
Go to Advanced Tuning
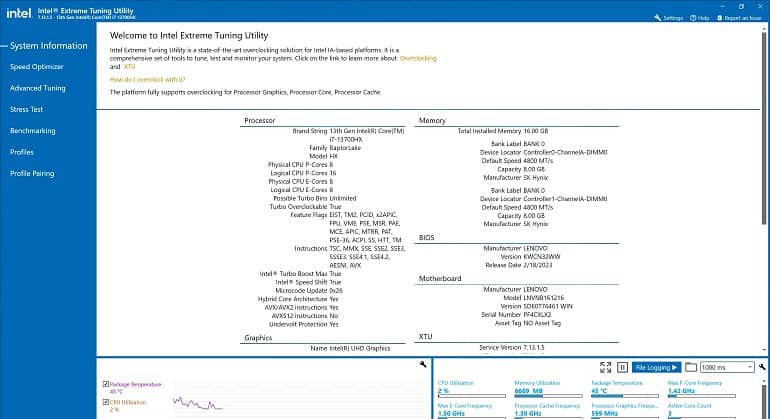pos(37,88)
